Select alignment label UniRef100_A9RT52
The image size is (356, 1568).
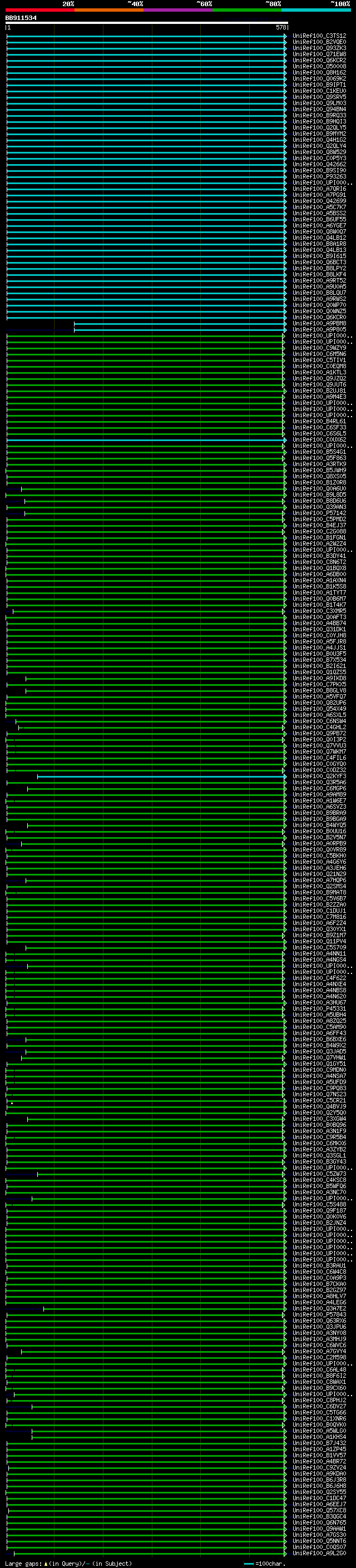(x=319, y=280)
